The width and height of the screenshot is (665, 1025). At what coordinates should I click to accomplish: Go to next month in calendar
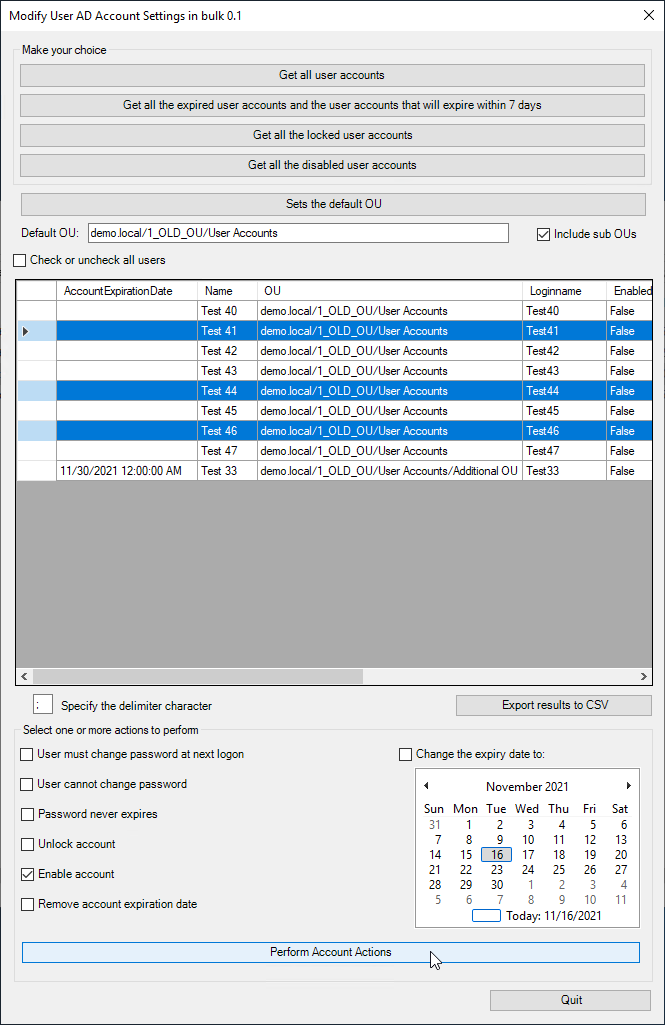(x=628, y=786)
